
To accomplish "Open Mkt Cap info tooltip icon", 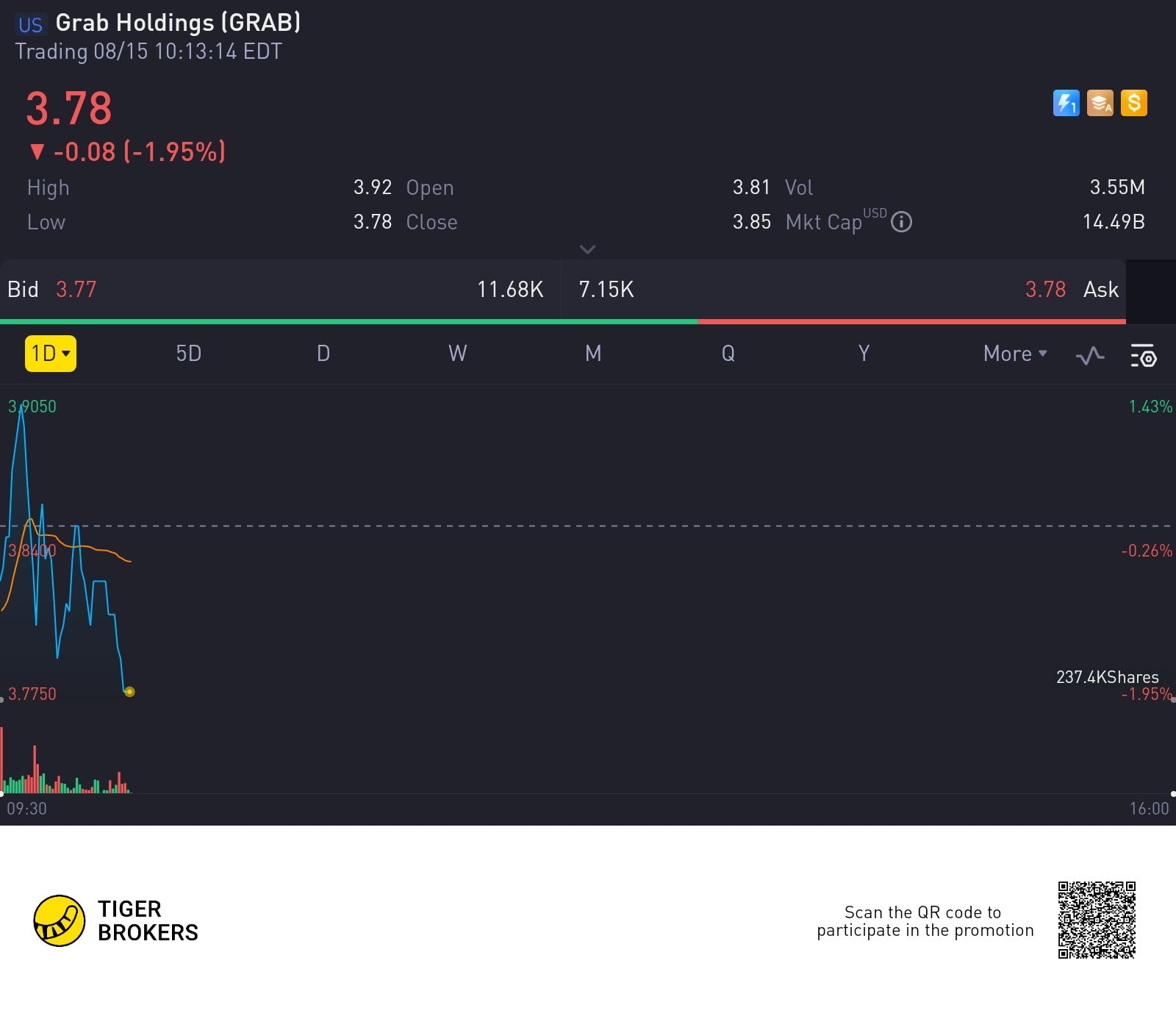I will pyautogui.click(x=901, y=221).
